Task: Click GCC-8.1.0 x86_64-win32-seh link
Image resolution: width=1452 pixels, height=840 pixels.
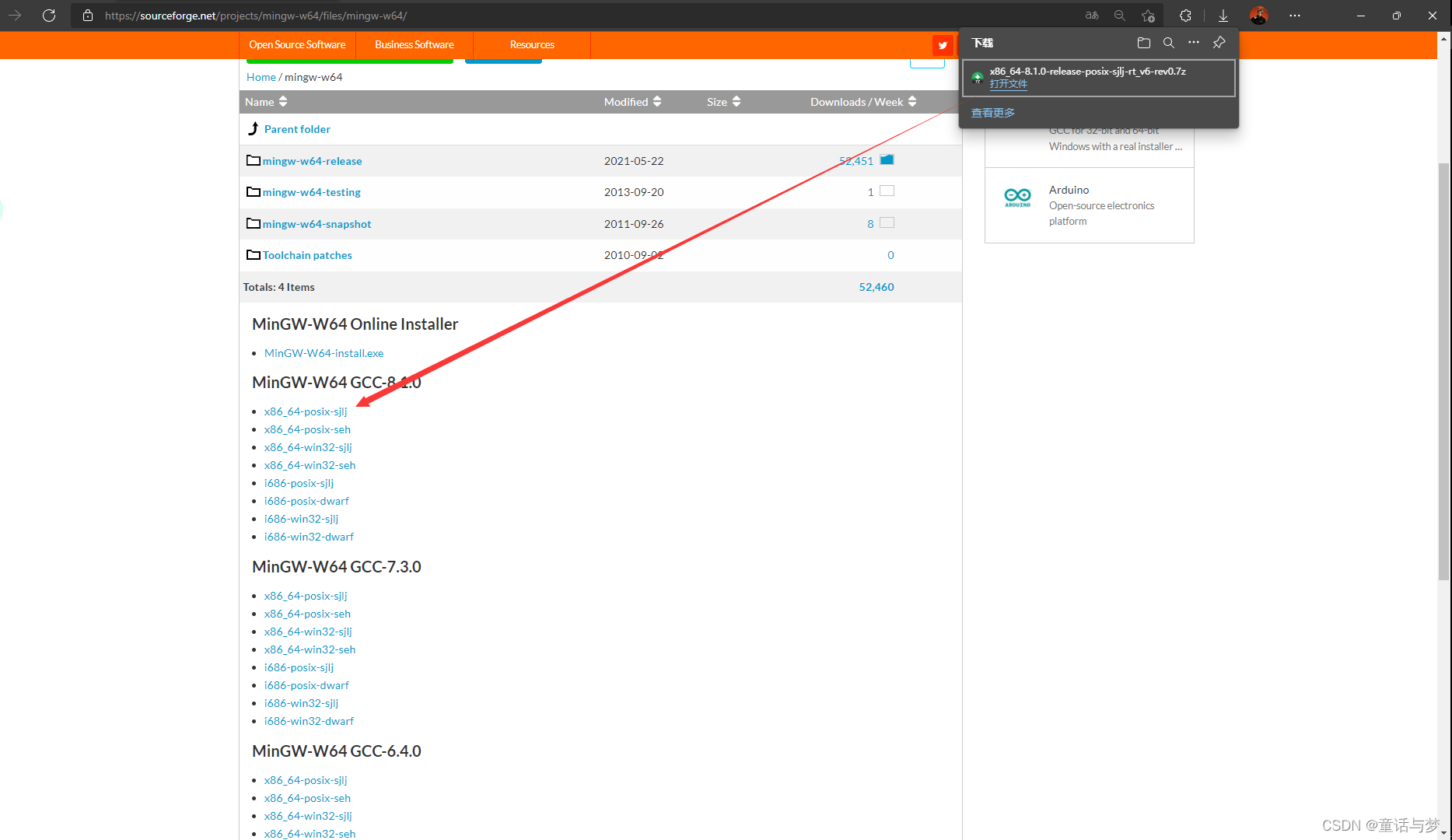Action: (310, 465)
